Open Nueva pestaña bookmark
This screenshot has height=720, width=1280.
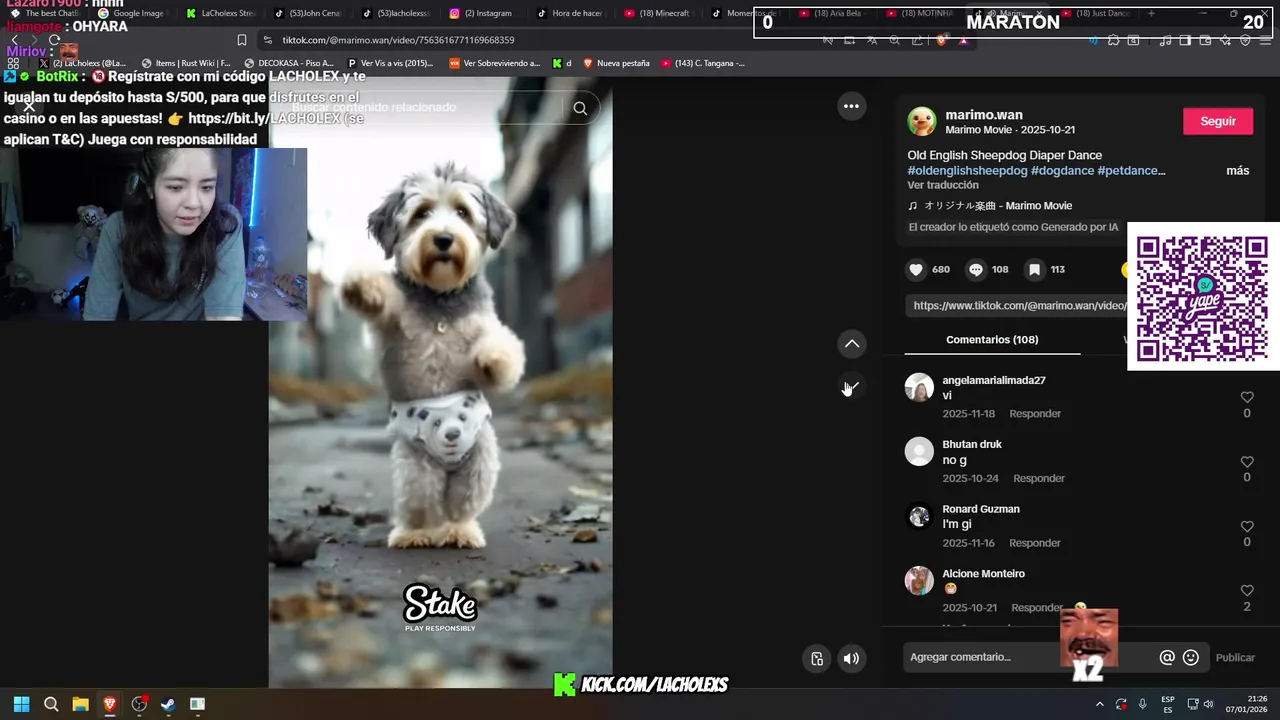(616, 63)
